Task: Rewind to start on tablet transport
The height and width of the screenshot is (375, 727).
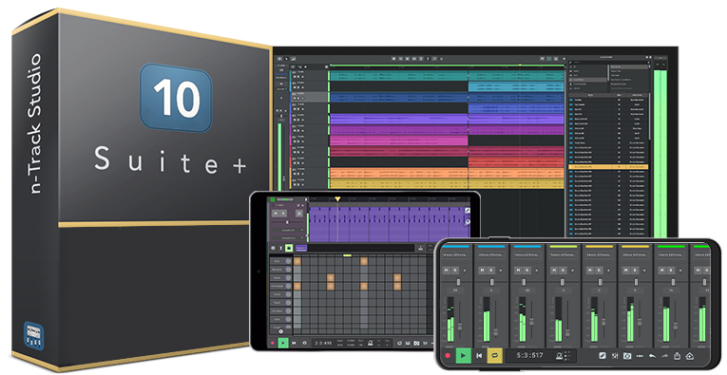Action: click(294, 343)
